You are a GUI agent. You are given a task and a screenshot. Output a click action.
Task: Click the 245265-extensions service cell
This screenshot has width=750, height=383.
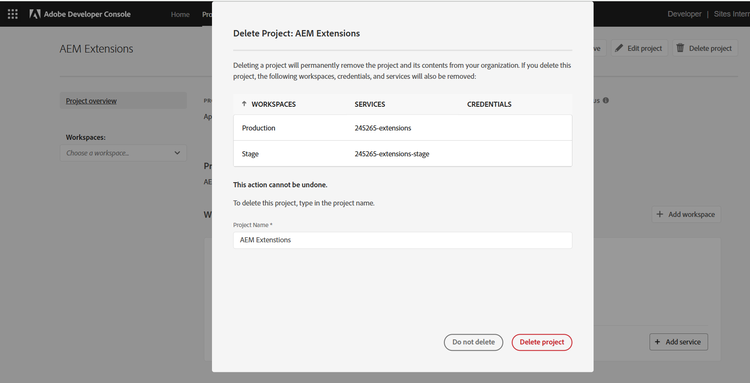(x=383, y=128)
